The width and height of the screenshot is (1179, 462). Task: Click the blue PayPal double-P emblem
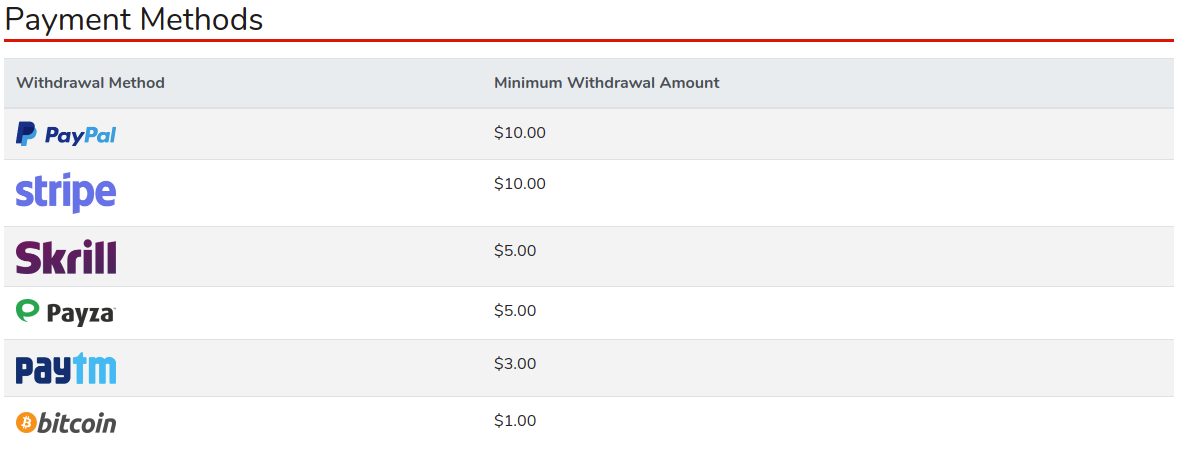point(27,134)
